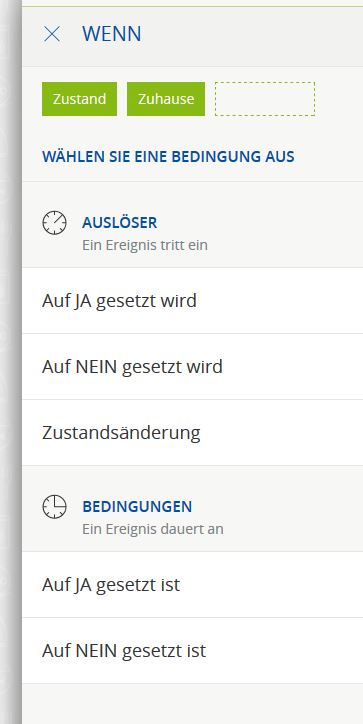This screenshot has width=363, height=724.
Task: Click the empty dashed placeholder box
Action: pyautogui.click(x=265, y=99)
